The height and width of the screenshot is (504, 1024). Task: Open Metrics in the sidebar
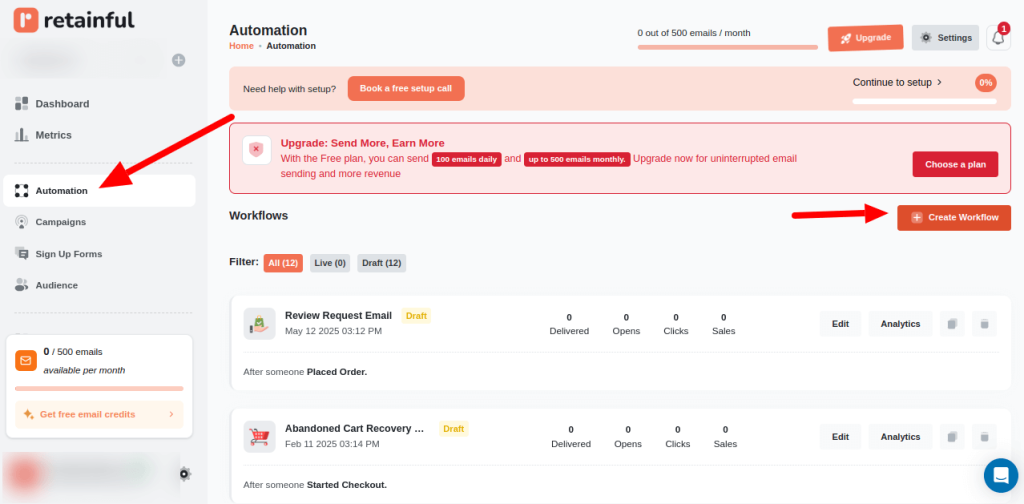54,135
